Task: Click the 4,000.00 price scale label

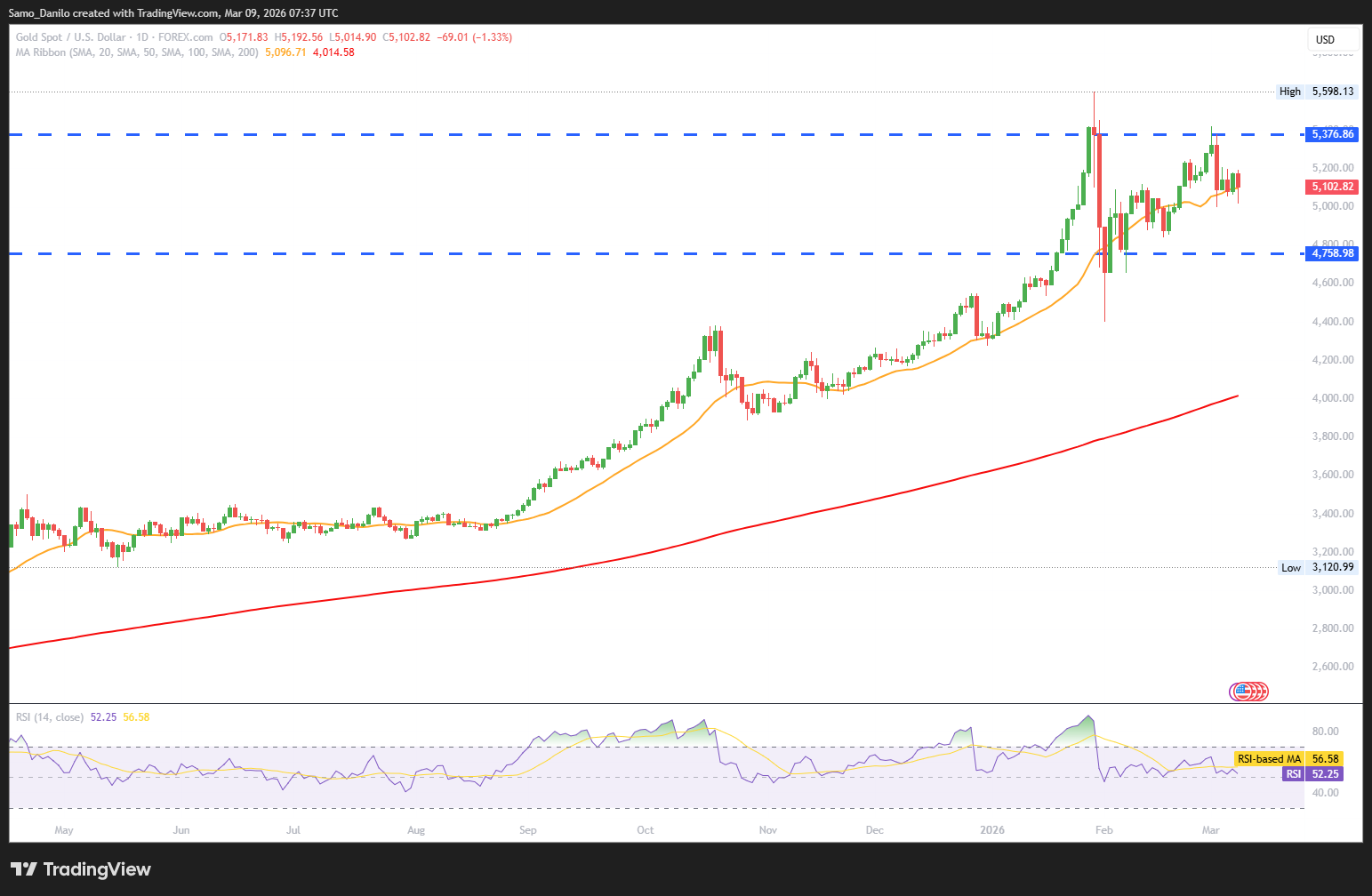Action: pos(1333,398)
